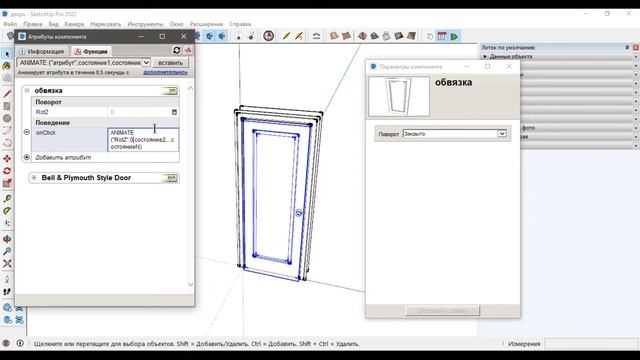Click the RotZ attribute name
This screenshot has width=640, height=360.
pyautogui.click(x=42, y=112)
